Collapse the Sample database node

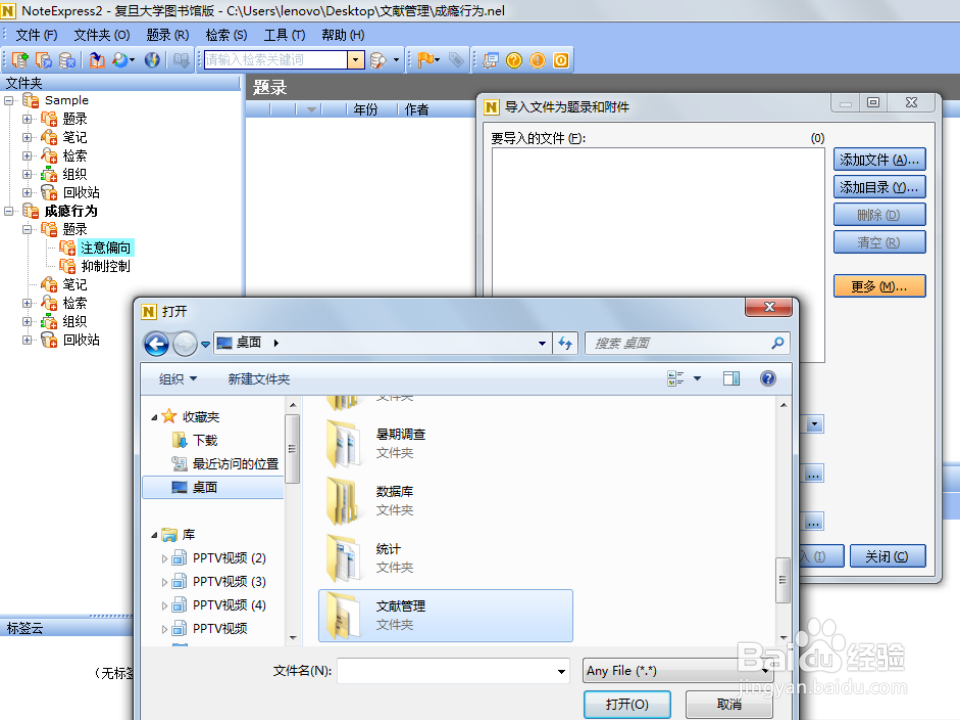(x=9, y=100)
